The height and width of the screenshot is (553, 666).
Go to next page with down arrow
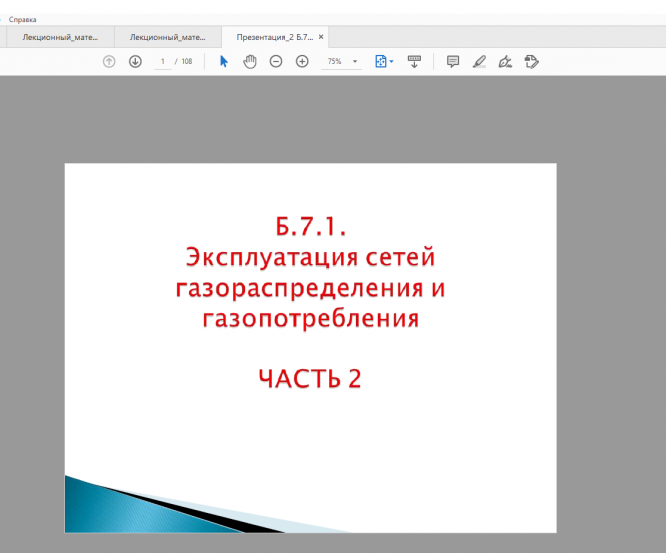[x=135, y=62]
